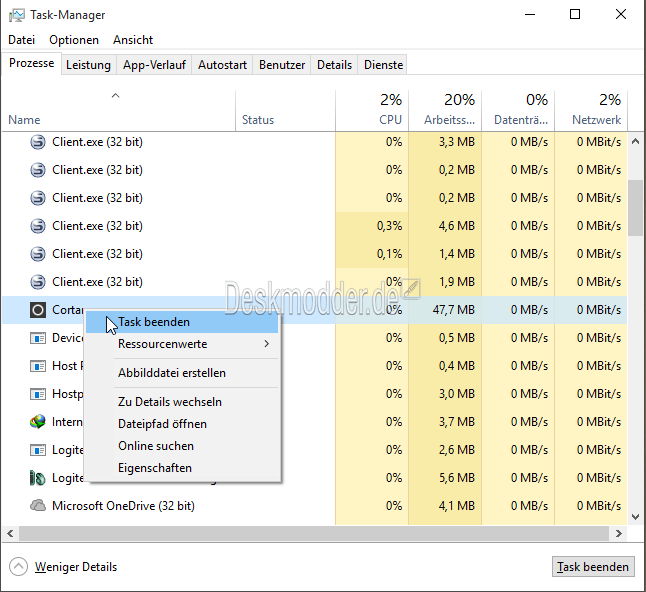Open Eigenschaften from the context menu
This screenshot has height=592, width=646.
tap(182, 468)
